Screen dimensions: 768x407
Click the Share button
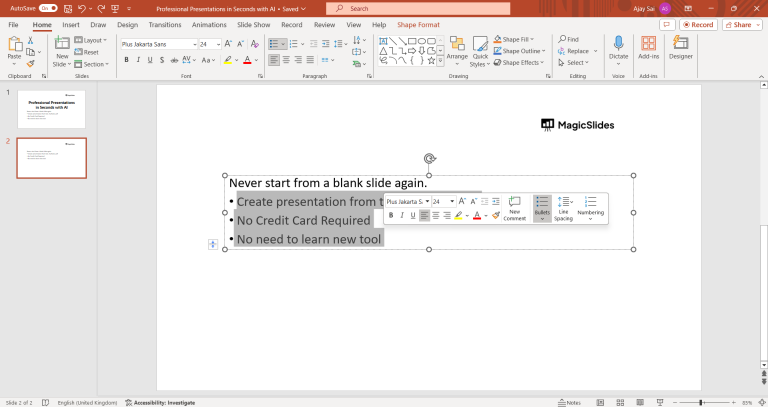742,24
